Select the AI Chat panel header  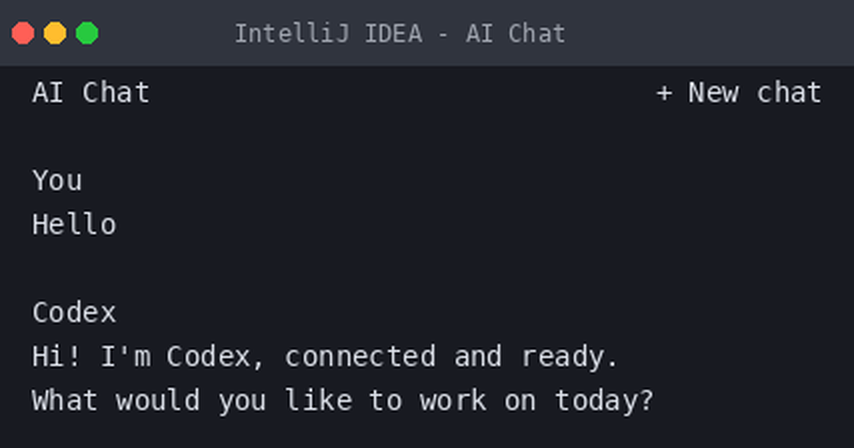[91, 93]
